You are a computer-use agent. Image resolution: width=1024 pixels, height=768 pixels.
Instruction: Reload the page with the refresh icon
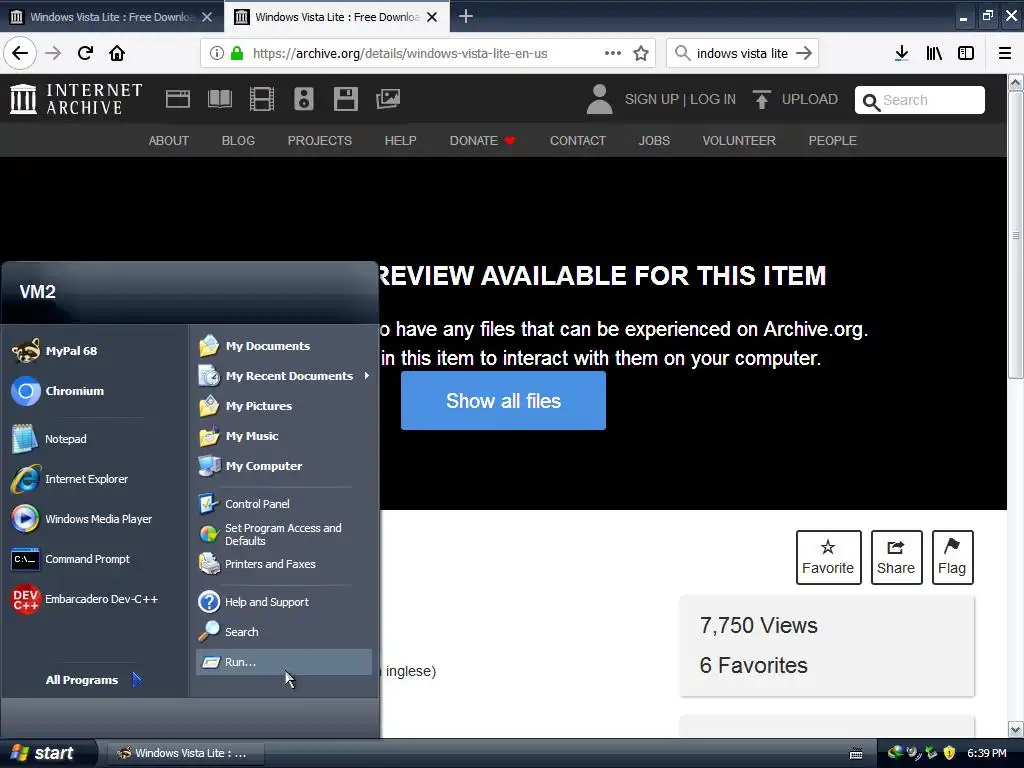coord(85,53)
